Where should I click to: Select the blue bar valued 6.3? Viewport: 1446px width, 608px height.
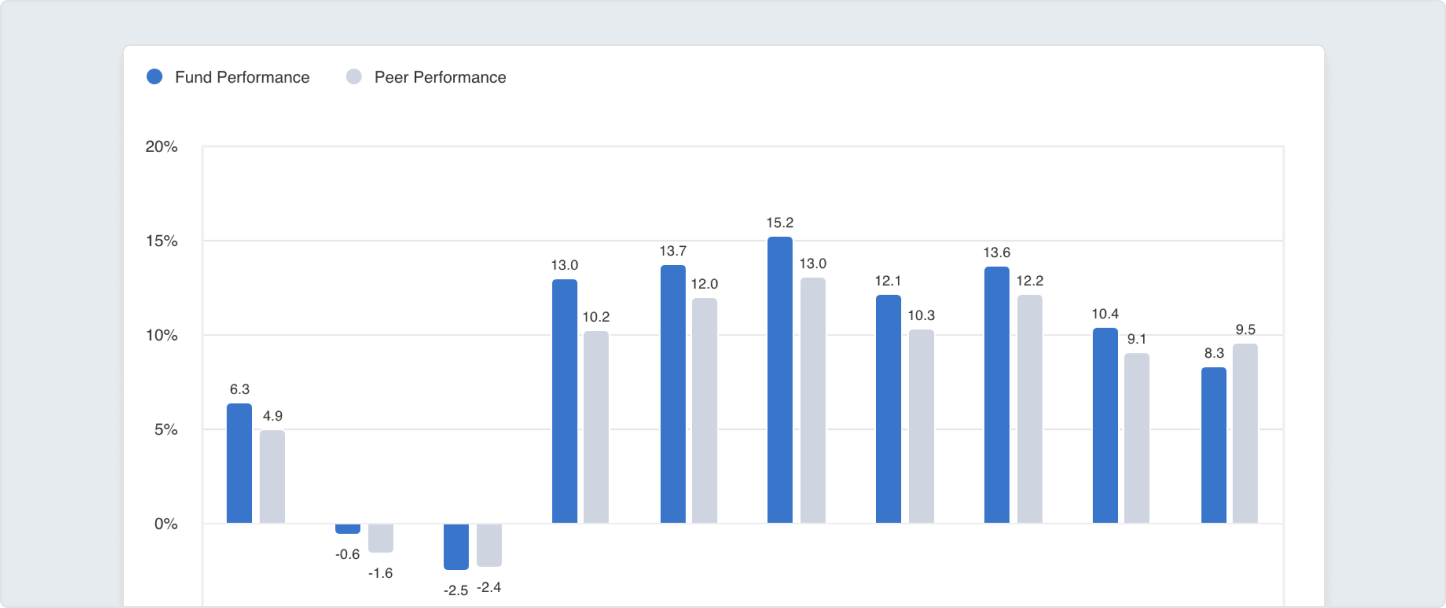[240, 463]
